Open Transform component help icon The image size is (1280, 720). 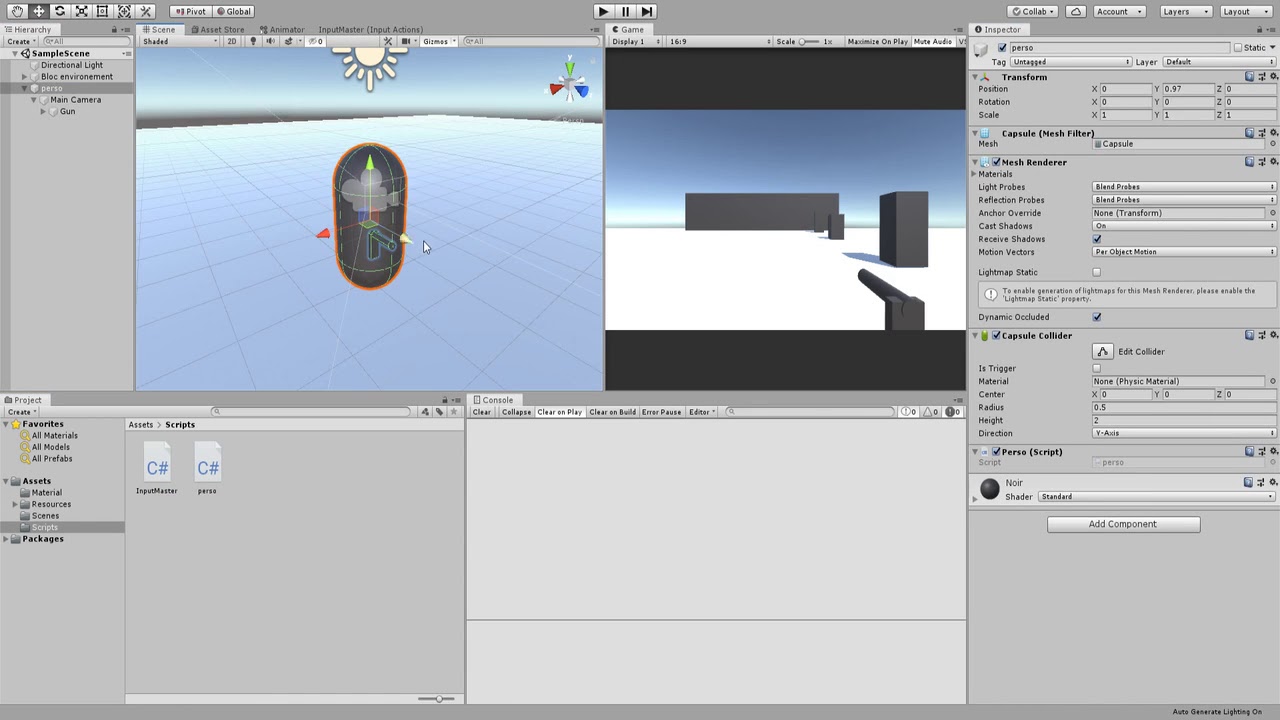coord(1249,77)
